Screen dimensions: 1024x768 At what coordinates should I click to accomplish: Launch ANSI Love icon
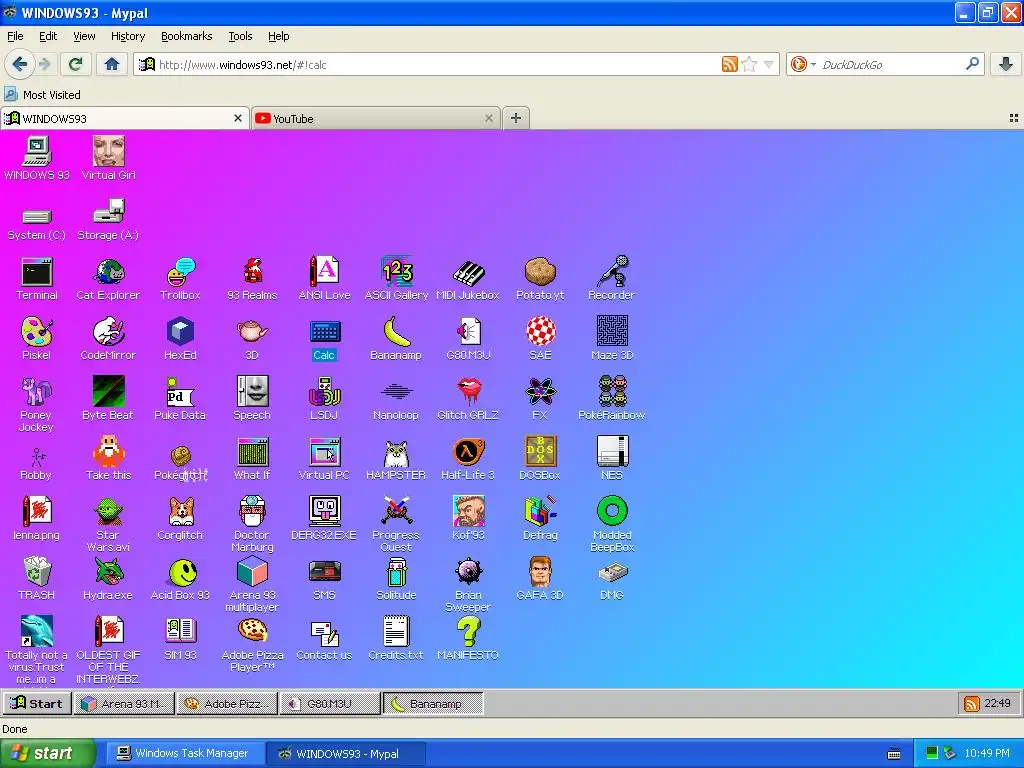pyautogui.click(x=325, y=279)
